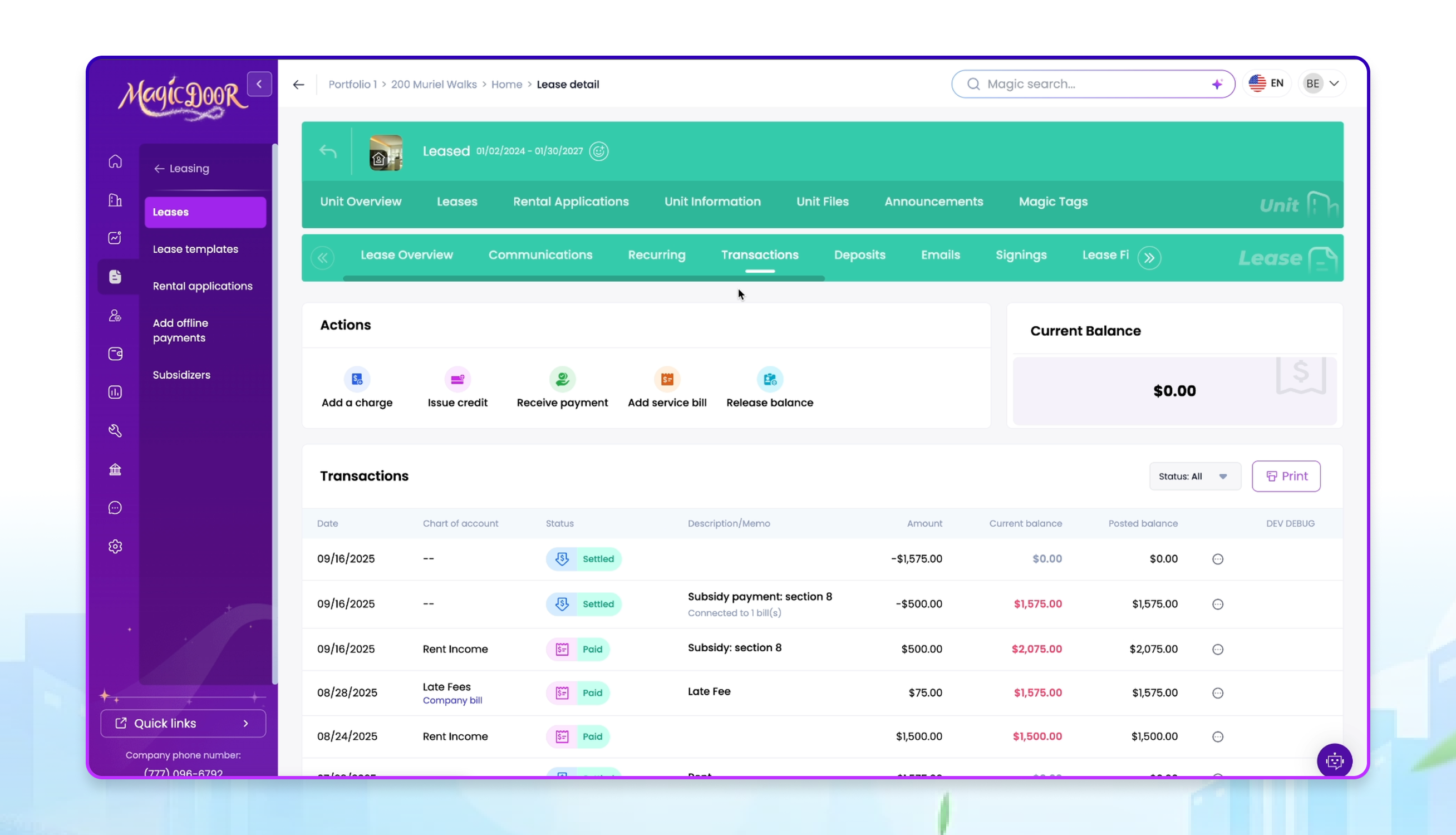Viewport: 1456px width, 835px height.
Task: Print the transactions list
Action: [1286, 477]
